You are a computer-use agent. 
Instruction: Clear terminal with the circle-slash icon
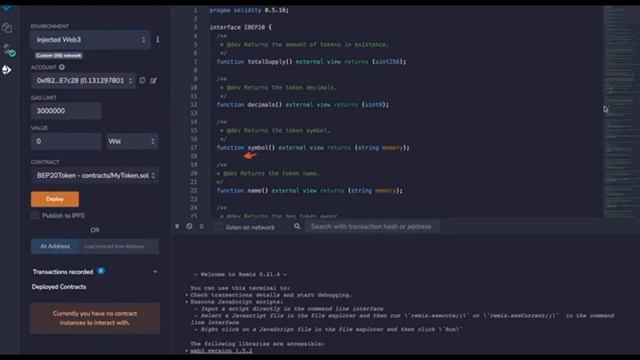[189, 226]
